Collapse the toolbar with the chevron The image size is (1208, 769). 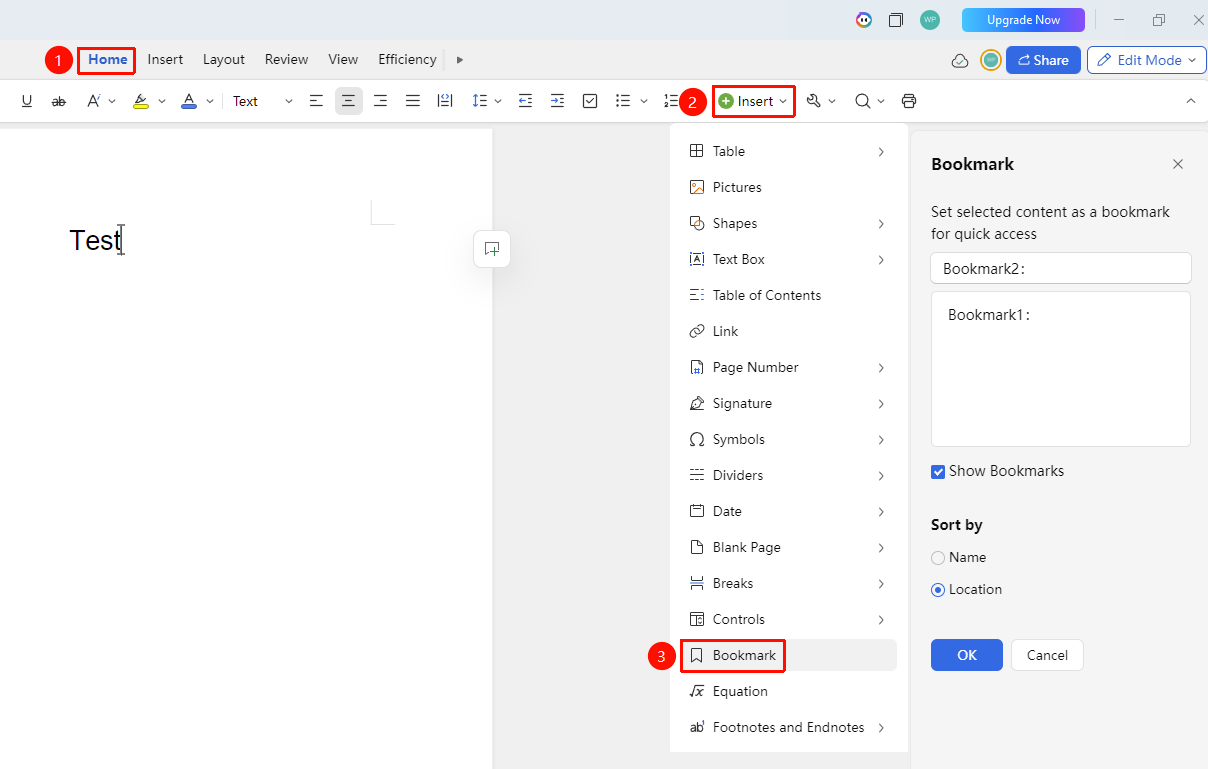(x=1191, y=101)
